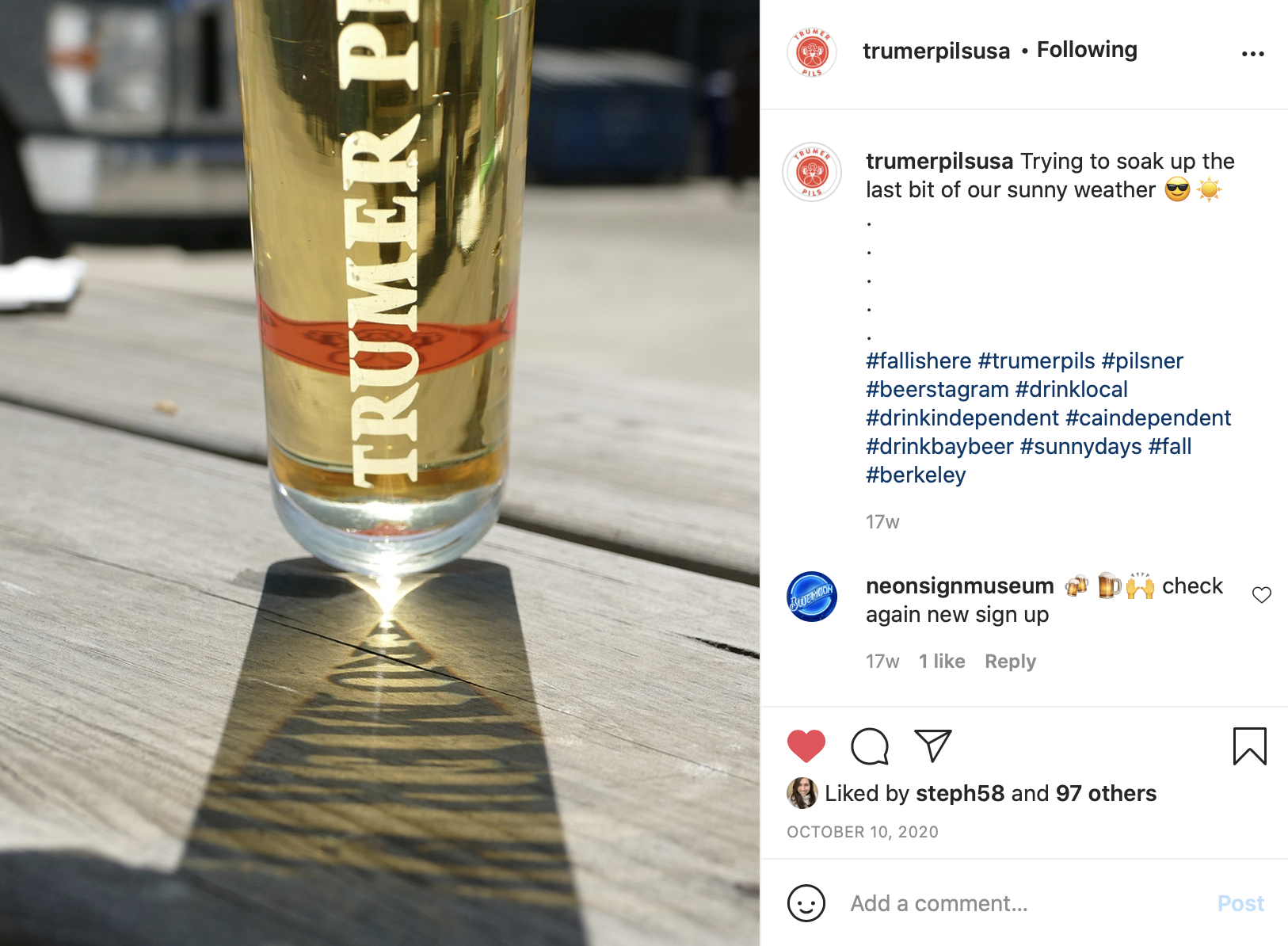Click the Following button
Image resolution: width=1288 pixels, height=946 pixels.
1087,50
